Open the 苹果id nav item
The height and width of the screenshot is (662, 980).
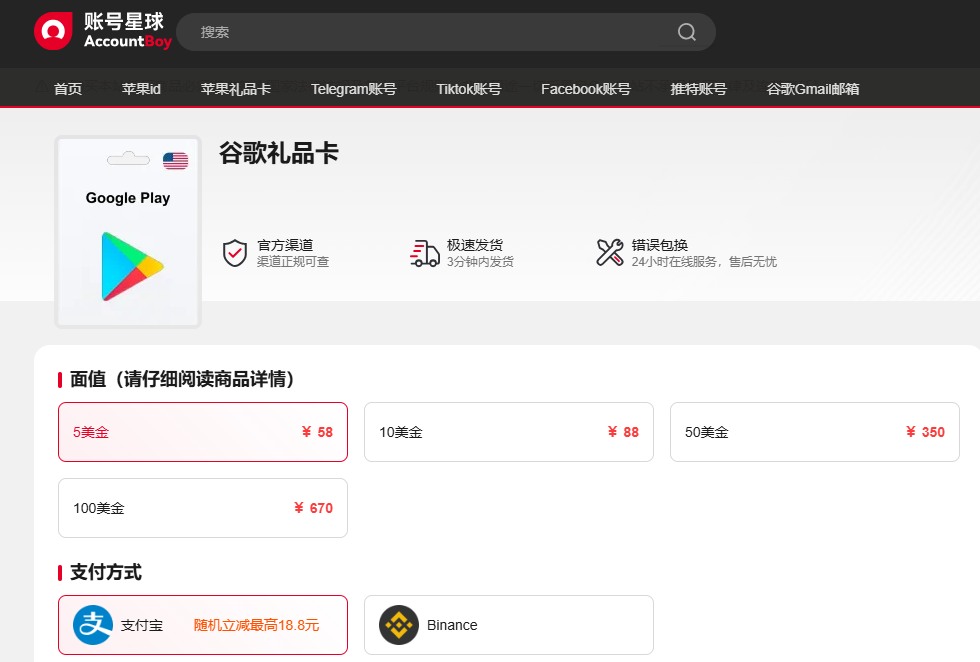click(141, 89)
